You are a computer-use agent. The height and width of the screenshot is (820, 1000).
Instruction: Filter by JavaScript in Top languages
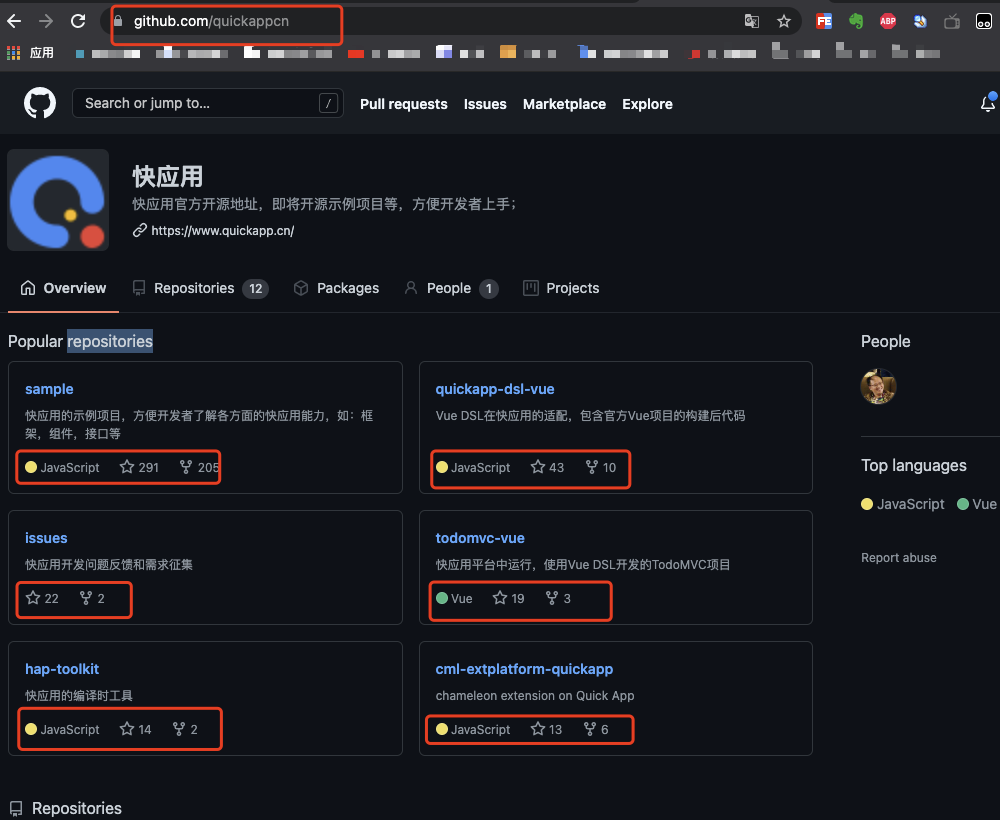coord(902,504)
